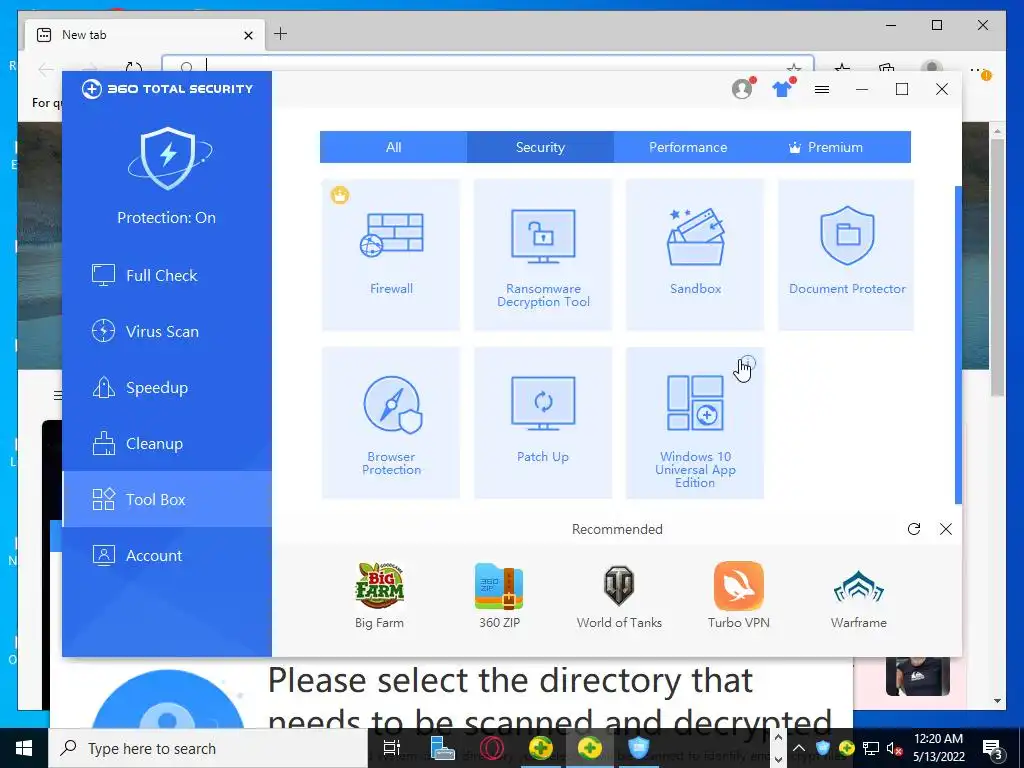Open notification center on taskbar

(993, 748)
